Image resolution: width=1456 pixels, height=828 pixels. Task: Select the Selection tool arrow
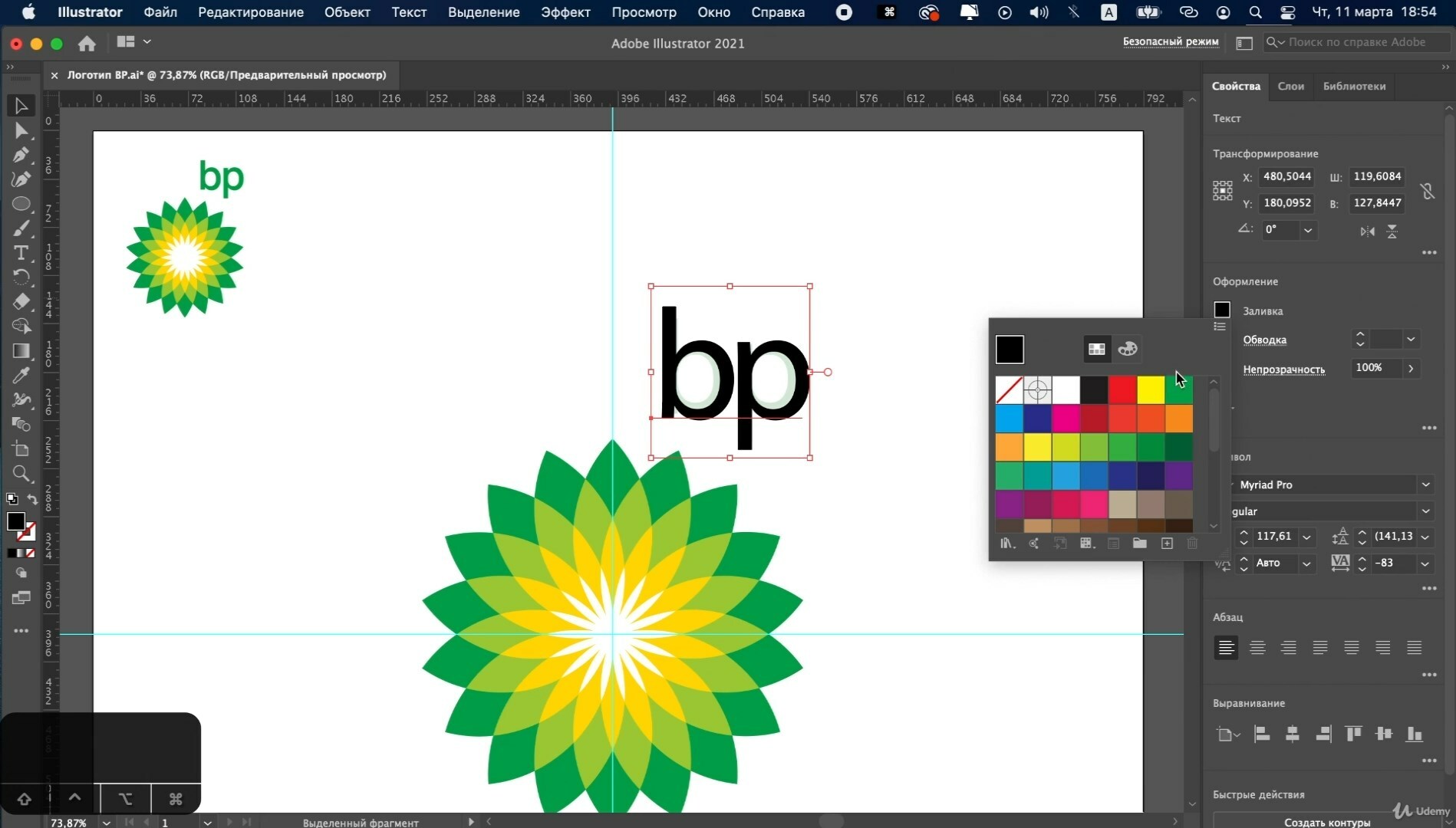pyautogui.click(x=21, y=106)
